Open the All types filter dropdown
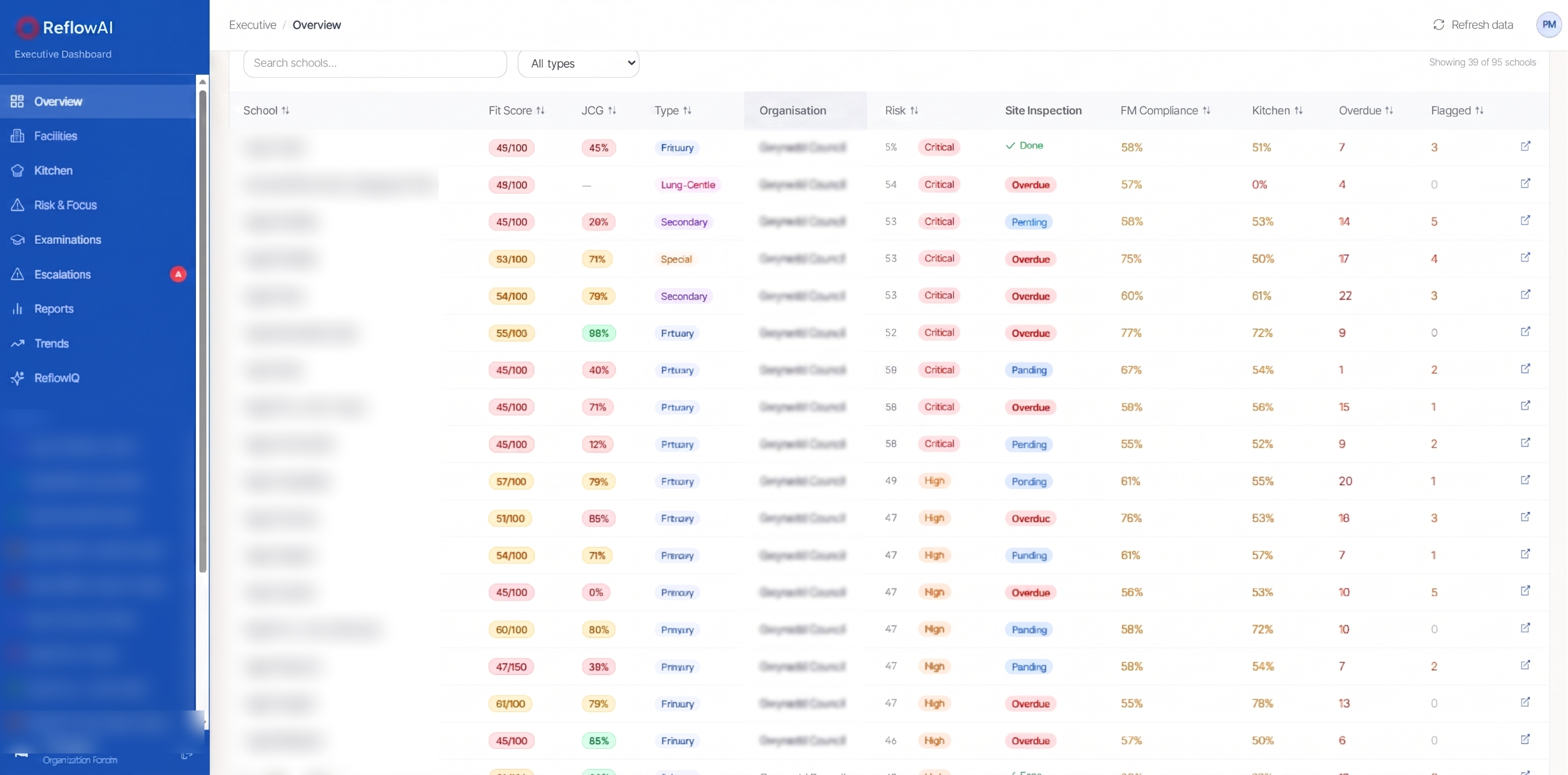1568x775 pixels. [x=578, y=64]
